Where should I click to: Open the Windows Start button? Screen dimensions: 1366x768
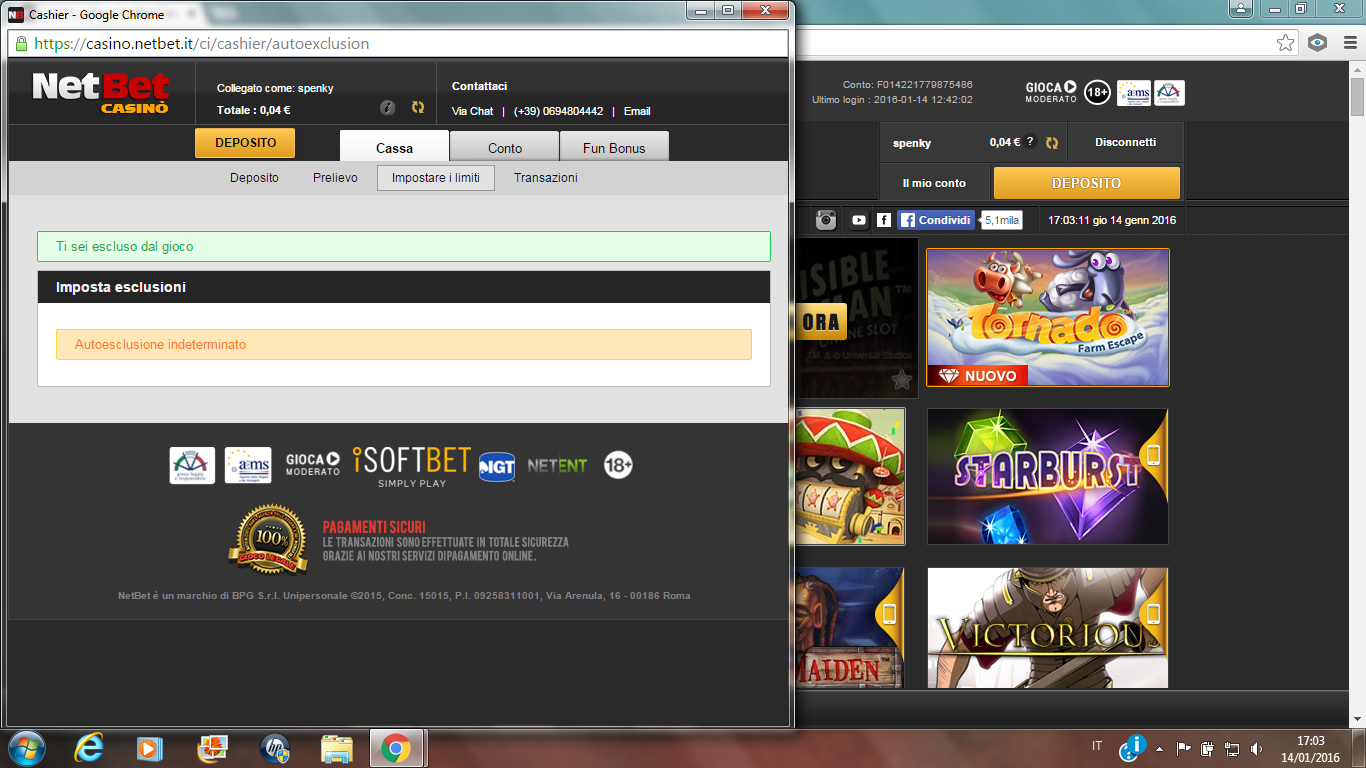tap(26, 748)
